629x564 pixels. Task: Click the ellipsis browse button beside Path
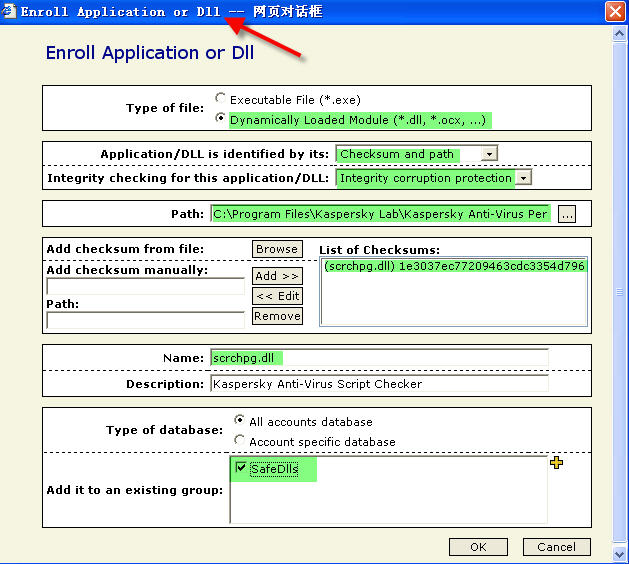pos(567,215)
